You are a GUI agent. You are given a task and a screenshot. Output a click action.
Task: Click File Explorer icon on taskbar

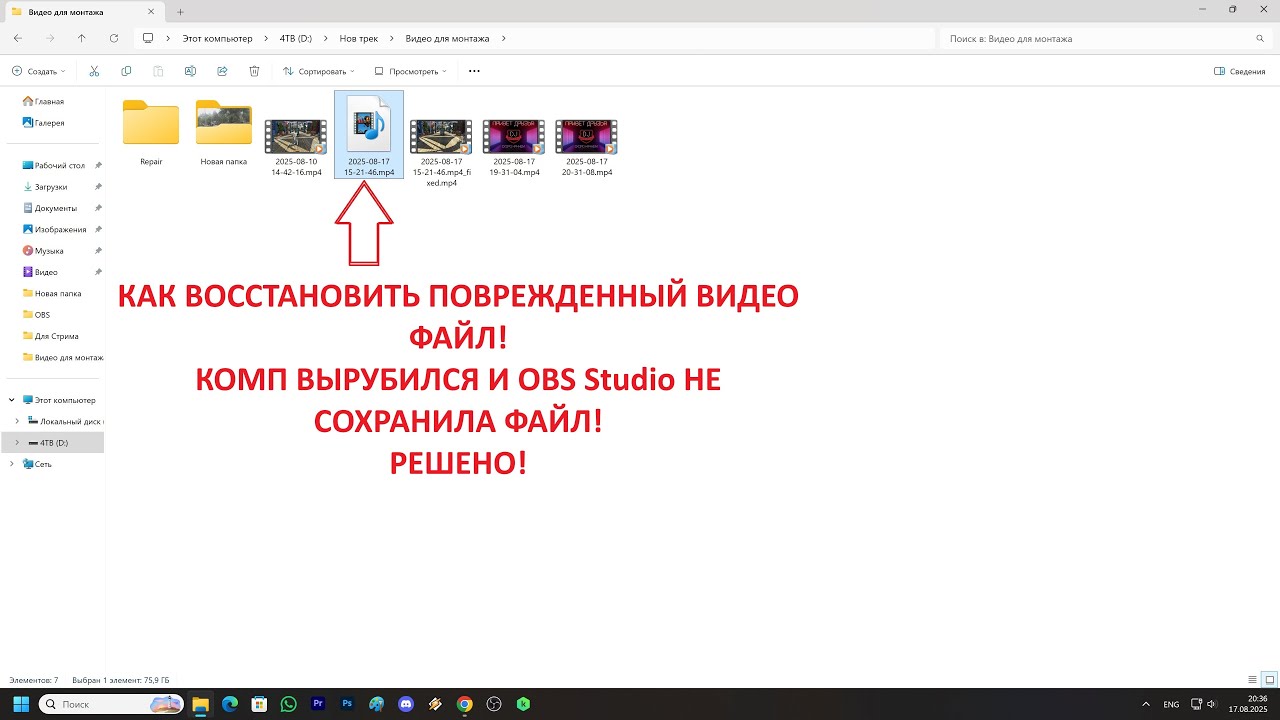[x=200, y=704]
